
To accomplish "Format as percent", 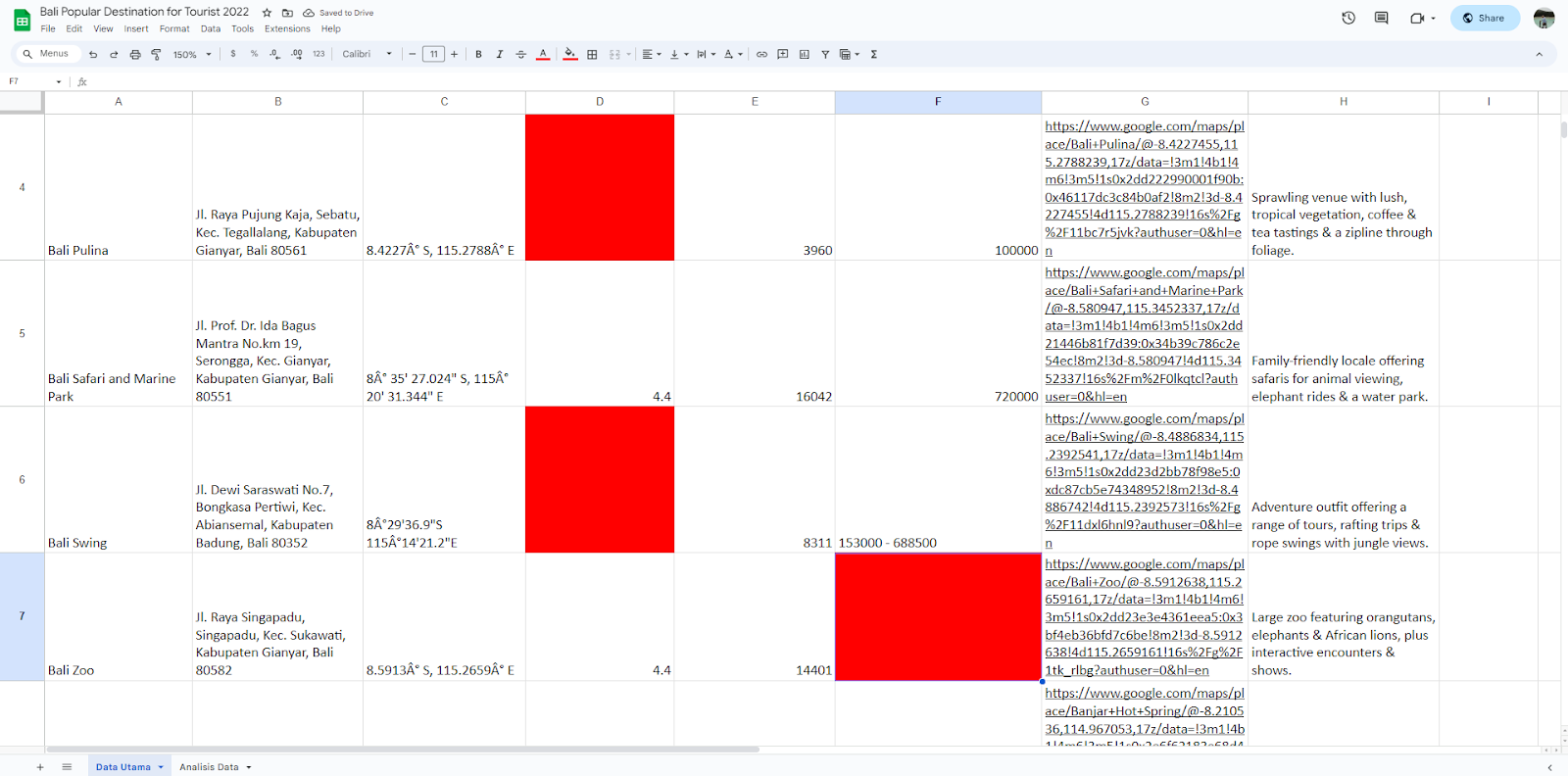I will 254,54.
